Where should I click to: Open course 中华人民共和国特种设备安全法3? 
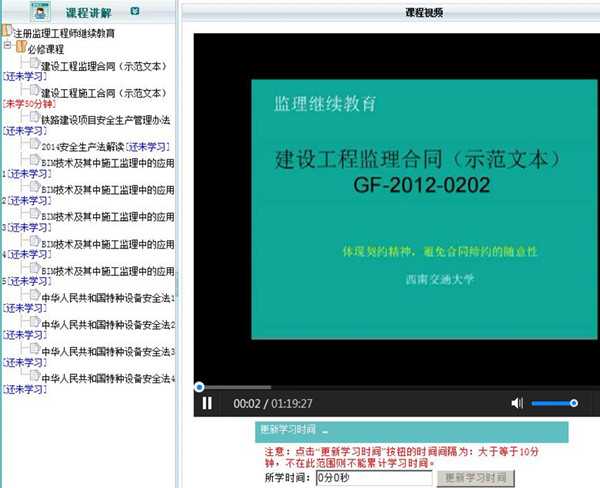(108, 352)
